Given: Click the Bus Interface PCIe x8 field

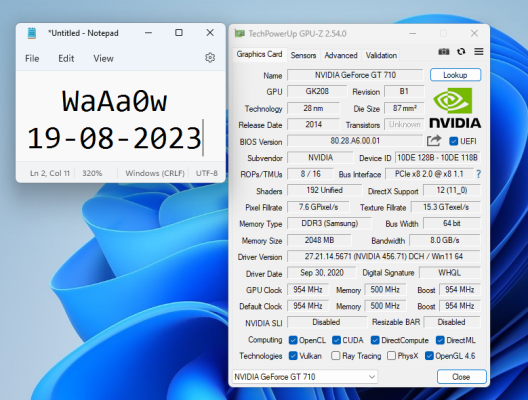Looking at the screenshot, I should [429, 174].
